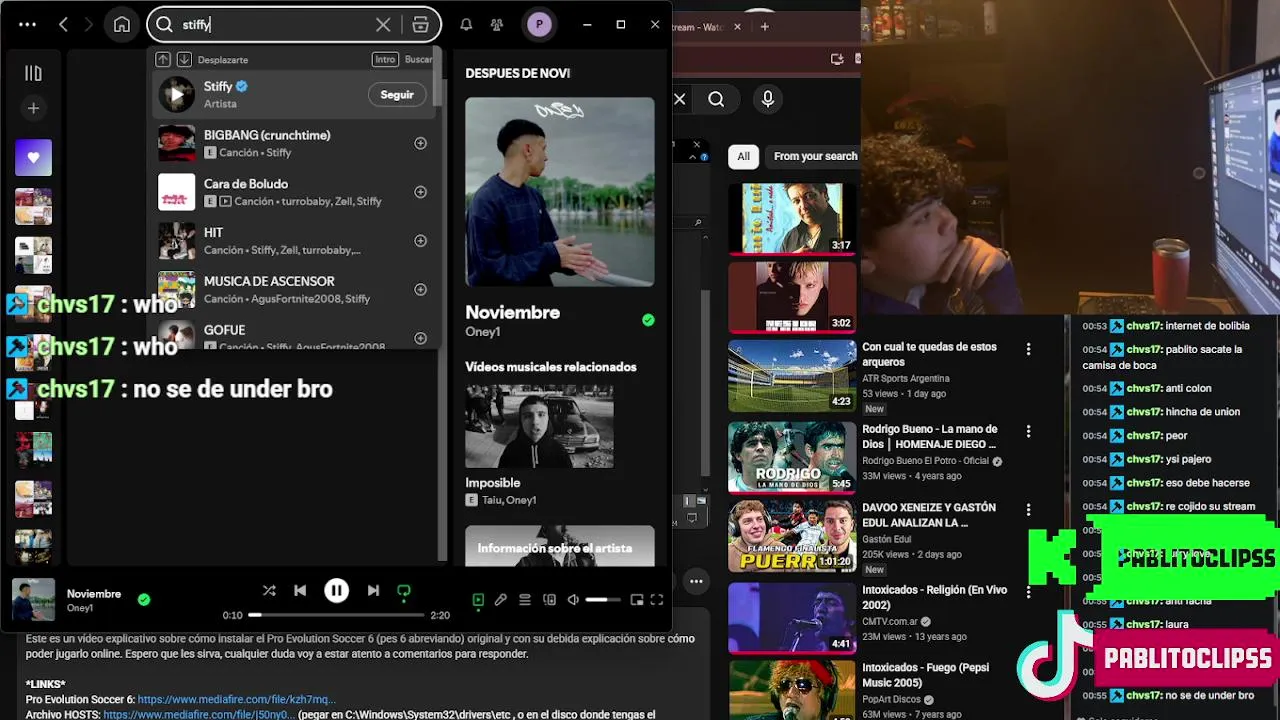Select the Cara de Boludo song result

[x=294, y=192]
